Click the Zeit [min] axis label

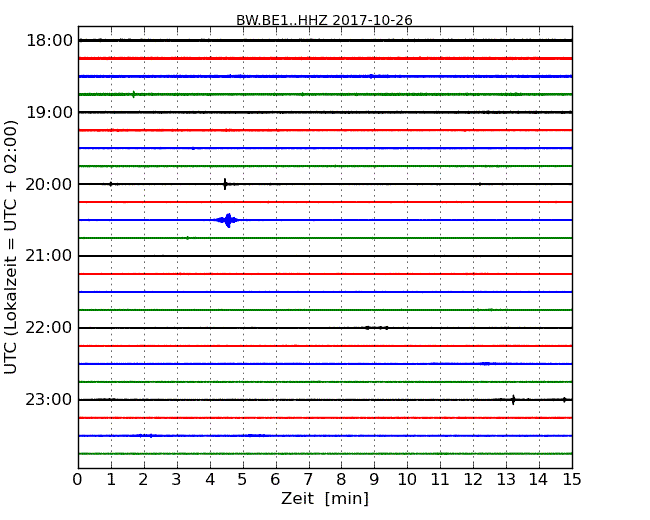coord(325,498)
